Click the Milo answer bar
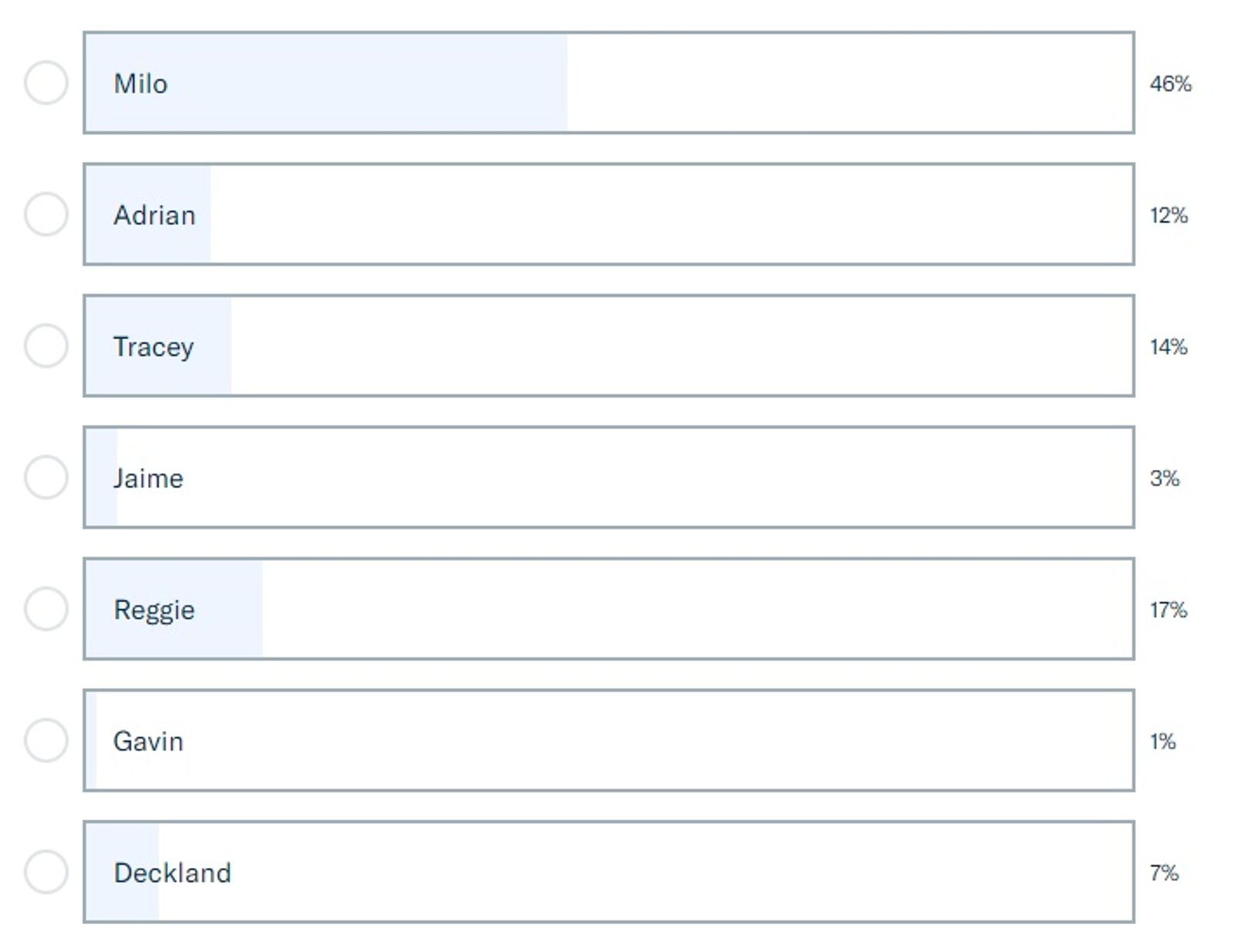 (x=609, y=82)
